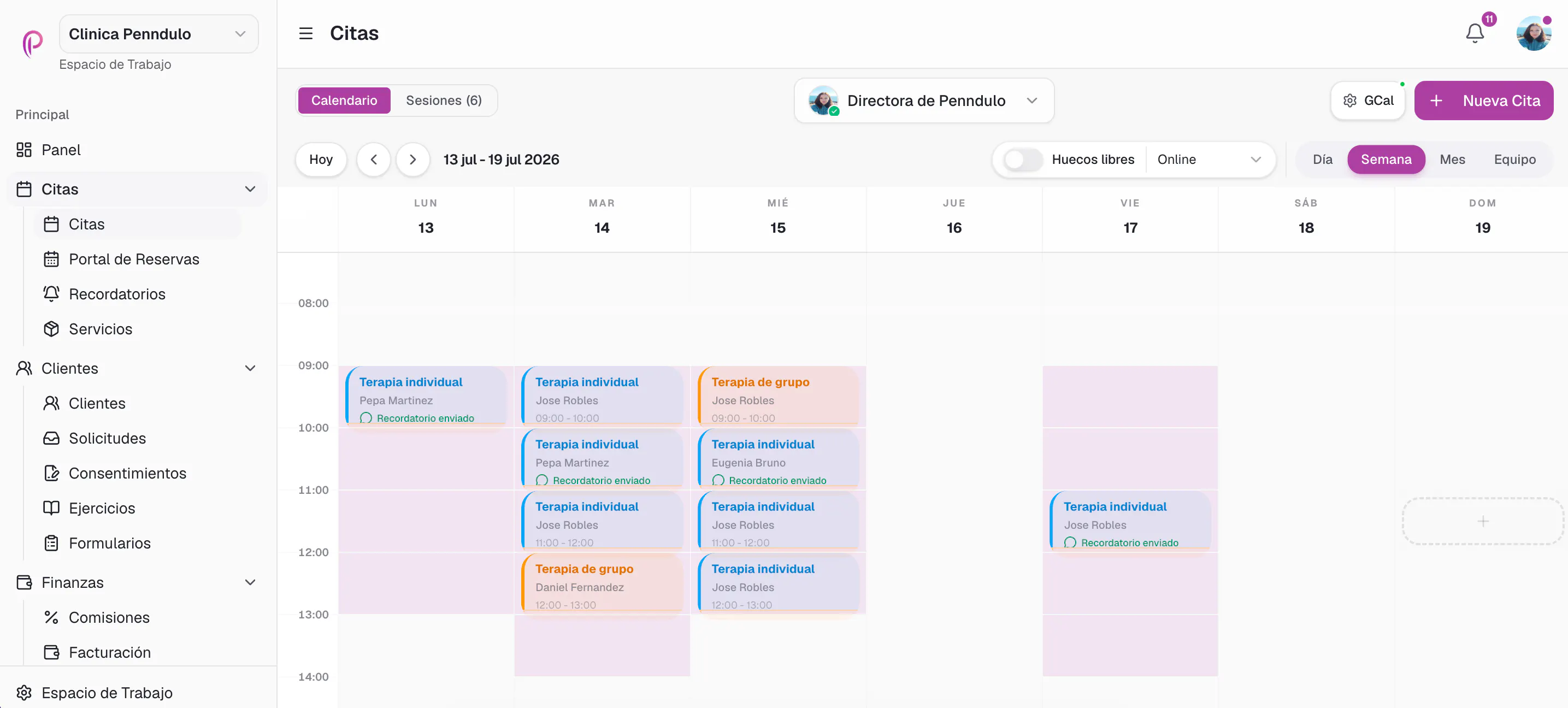The height and width of the screenshot is (708, 1568).
Task: Open Solicitudes inbox icon
Action: 51,438
